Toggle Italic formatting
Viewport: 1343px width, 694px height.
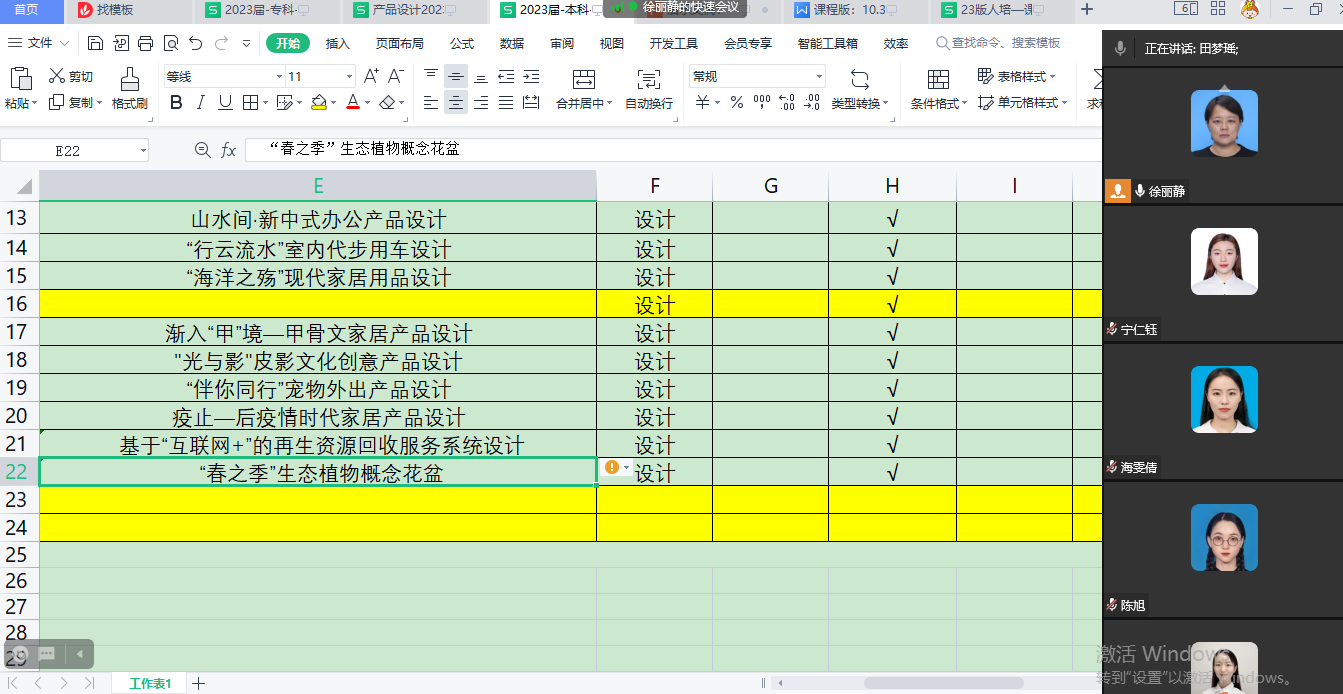click(200, 103)
